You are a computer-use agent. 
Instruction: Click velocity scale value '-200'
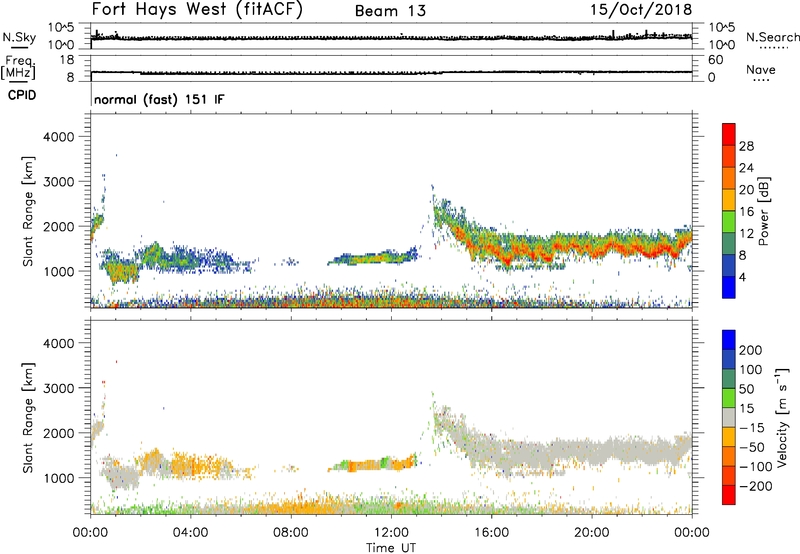756,486
